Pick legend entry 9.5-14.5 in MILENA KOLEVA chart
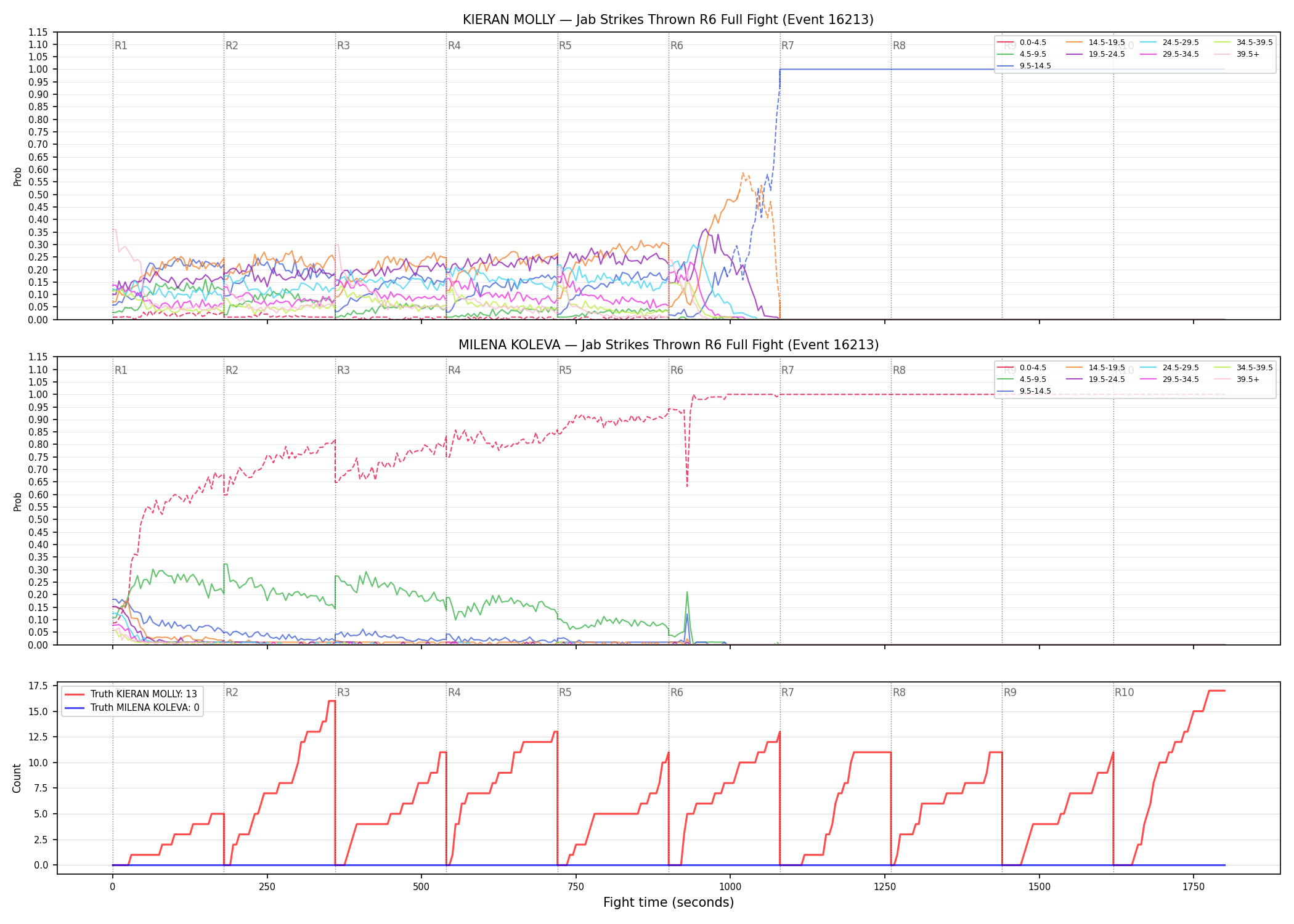 [1024, 391]
